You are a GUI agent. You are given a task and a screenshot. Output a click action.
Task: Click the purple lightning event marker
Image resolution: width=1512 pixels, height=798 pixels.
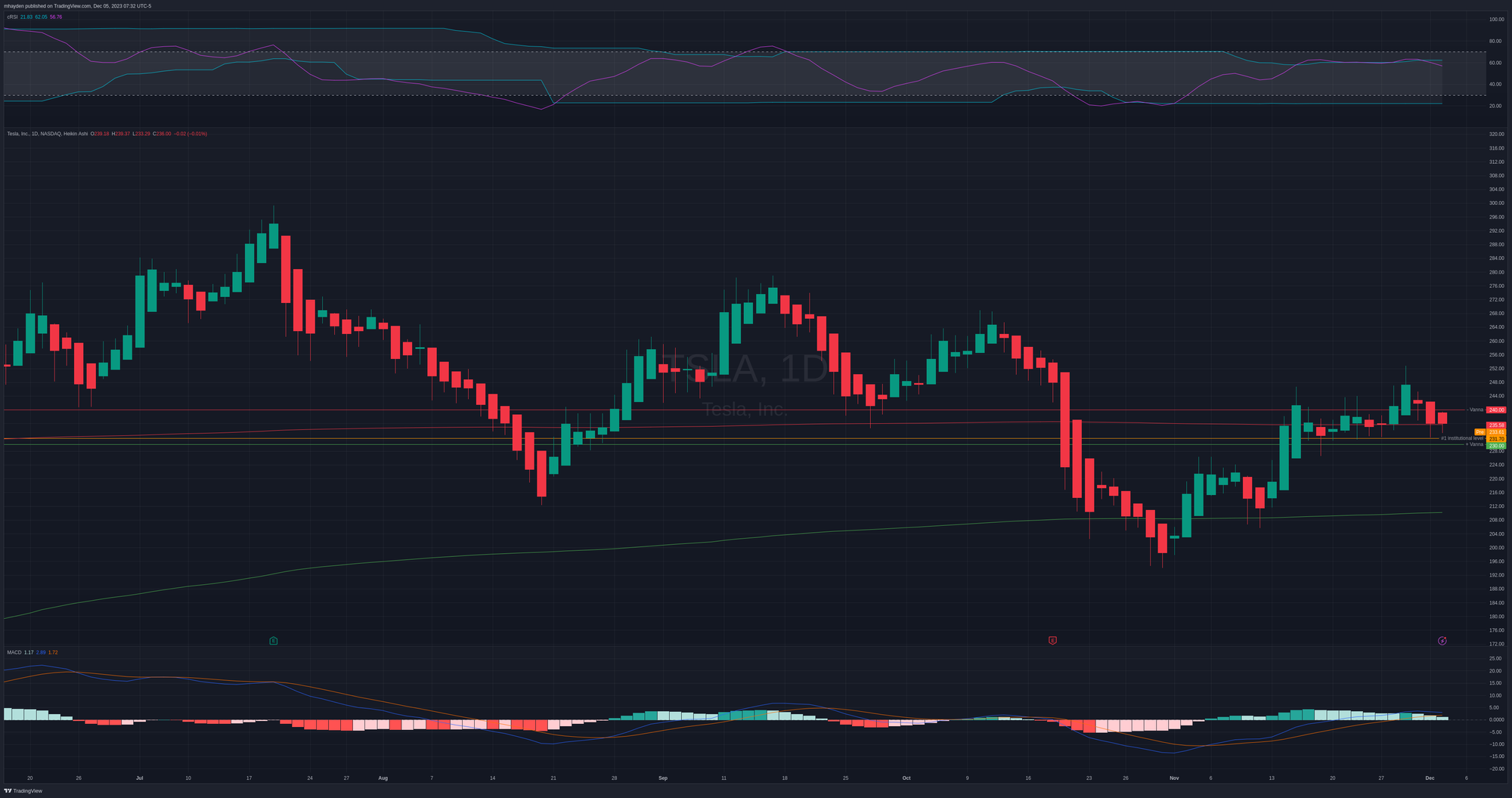[x=1442, y=641]
